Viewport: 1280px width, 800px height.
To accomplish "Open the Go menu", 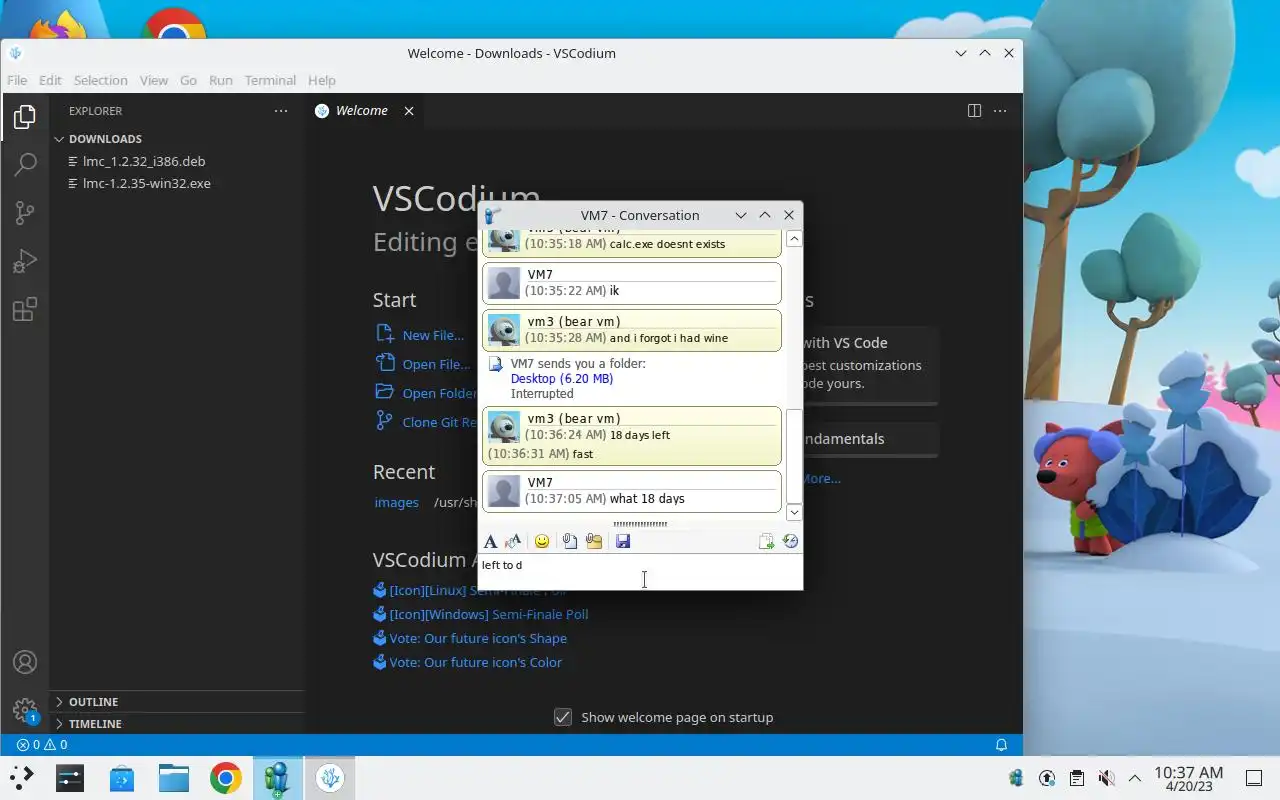I will pos(188,80).
